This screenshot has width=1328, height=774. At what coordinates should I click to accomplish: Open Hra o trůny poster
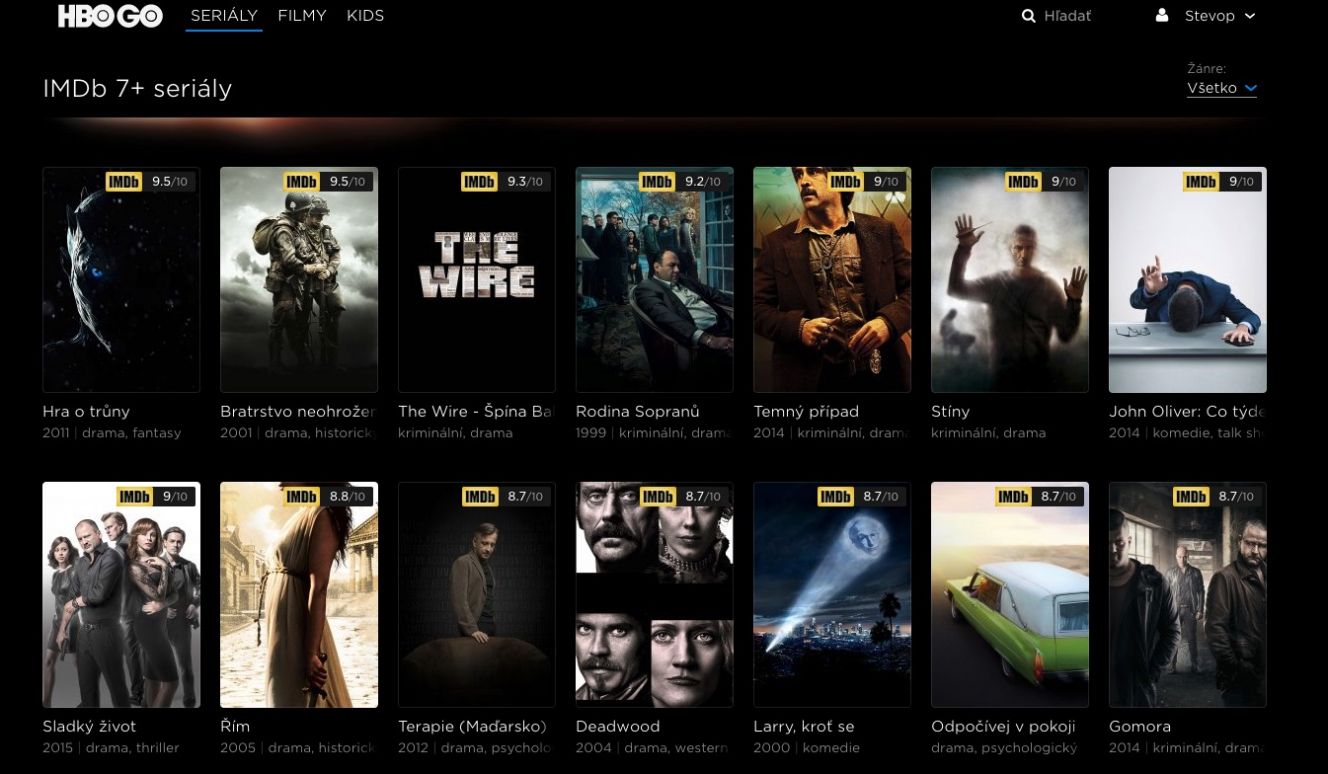pyautogui.click(x=121, y=279)
